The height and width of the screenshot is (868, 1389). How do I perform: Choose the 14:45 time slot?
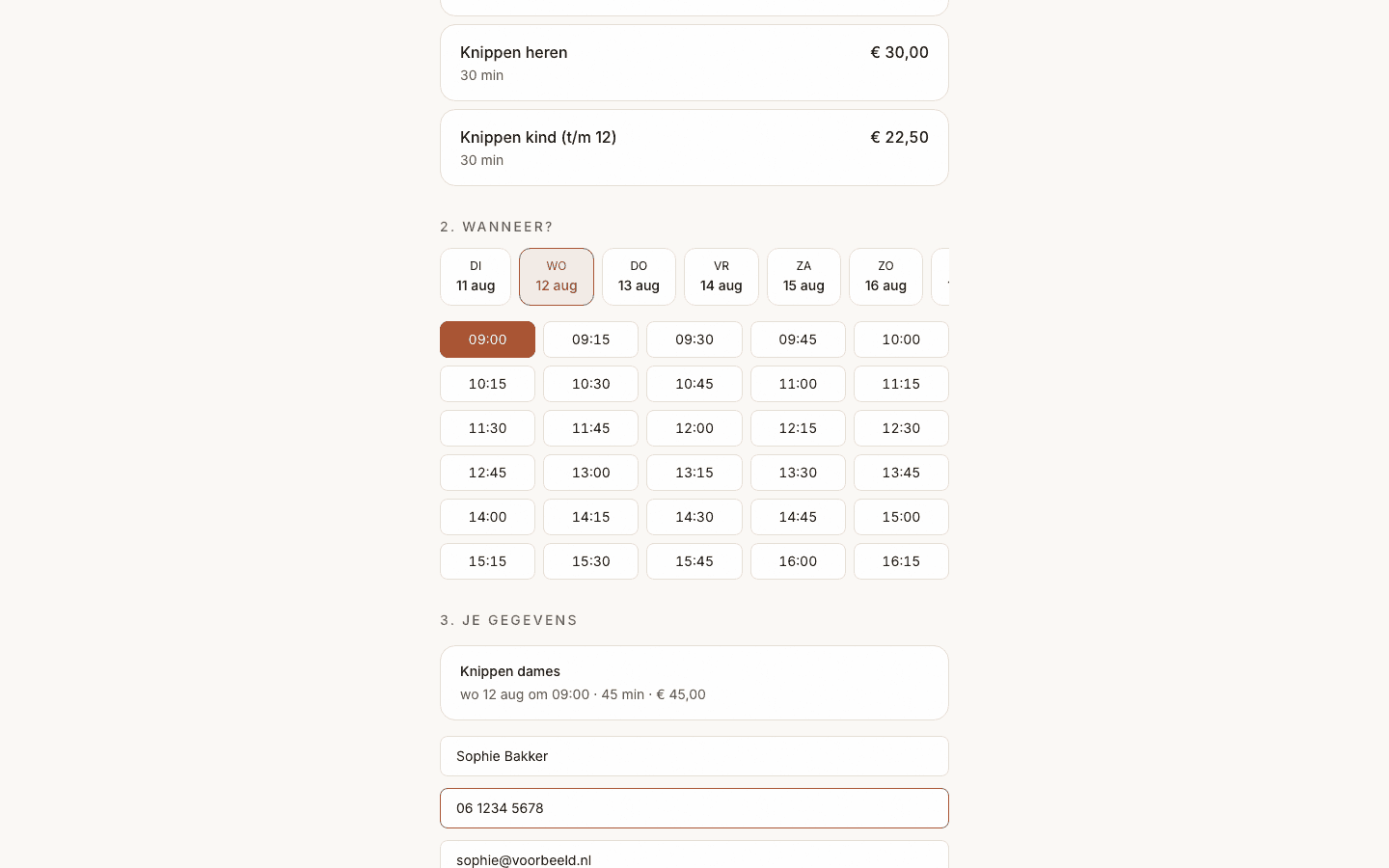point(798,517)
